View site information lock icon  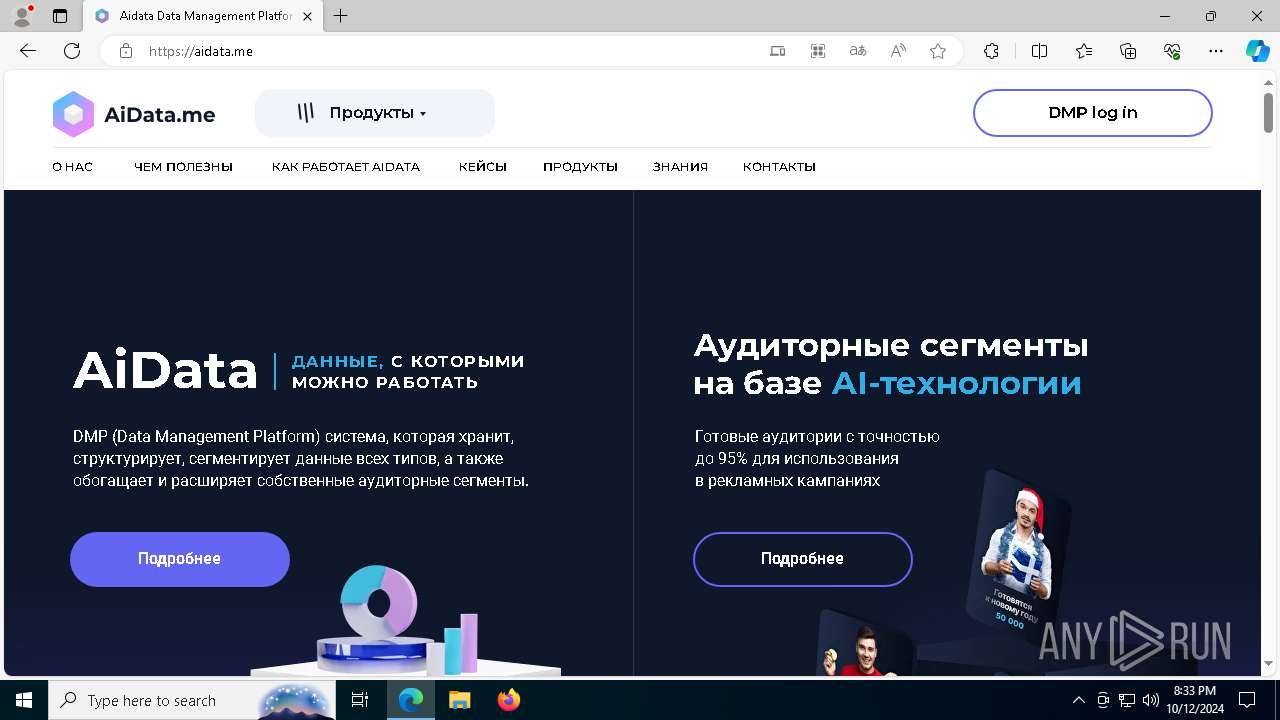126,51
